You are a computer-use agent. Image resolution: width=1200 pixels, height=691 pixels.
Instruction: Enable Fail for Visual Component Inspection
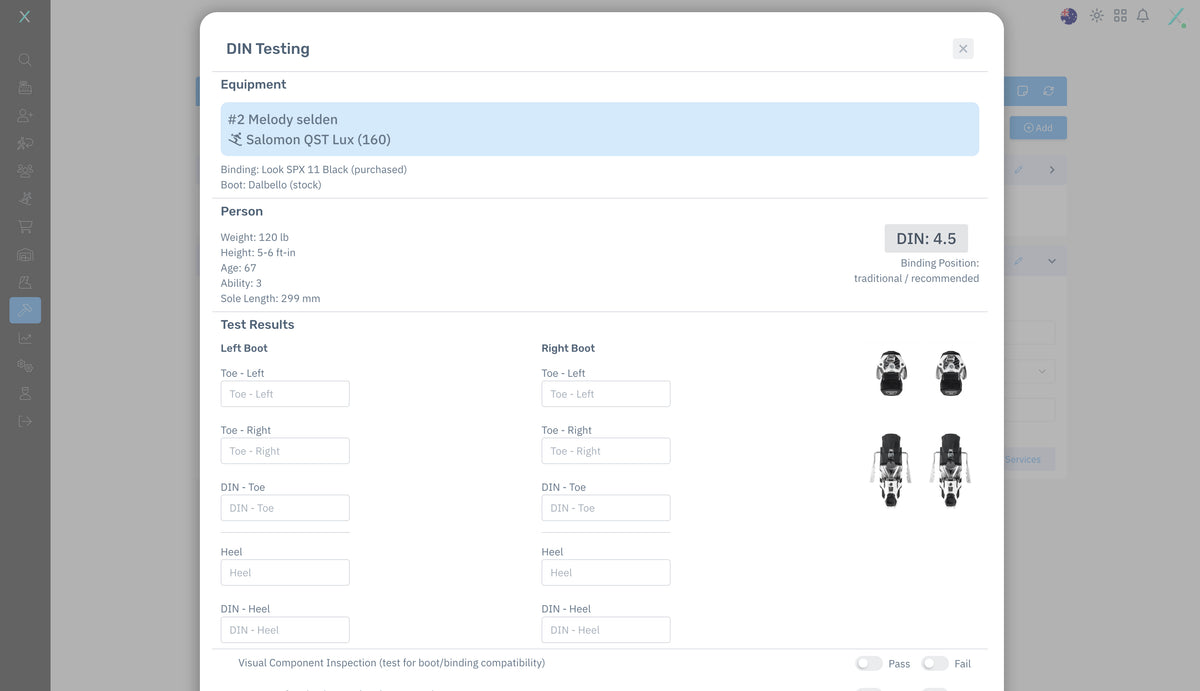tap(934, 663)
